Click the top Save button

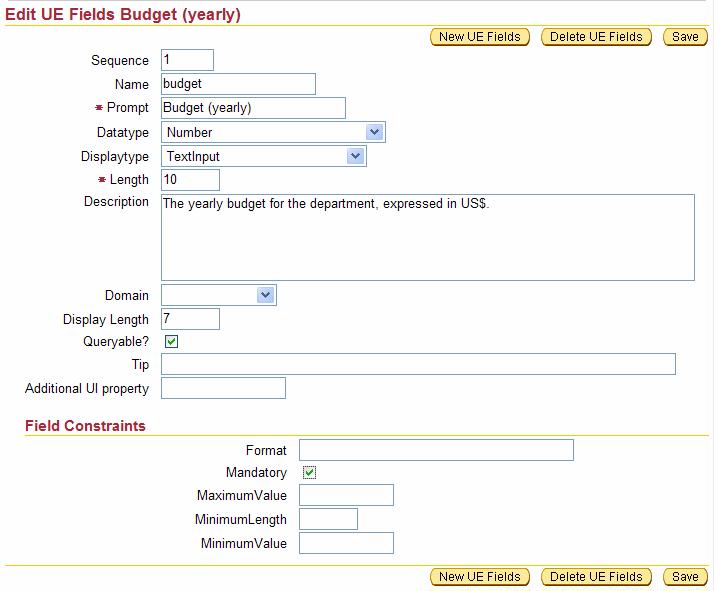685,37
